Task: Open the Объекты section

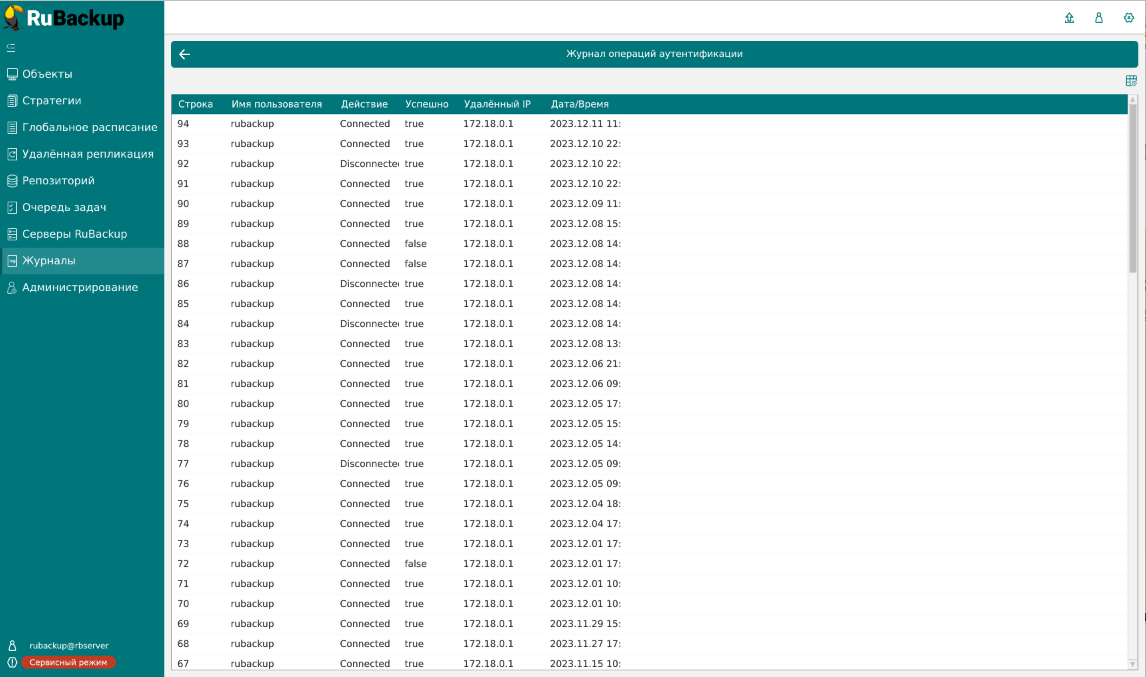Action: click(47, 74)
